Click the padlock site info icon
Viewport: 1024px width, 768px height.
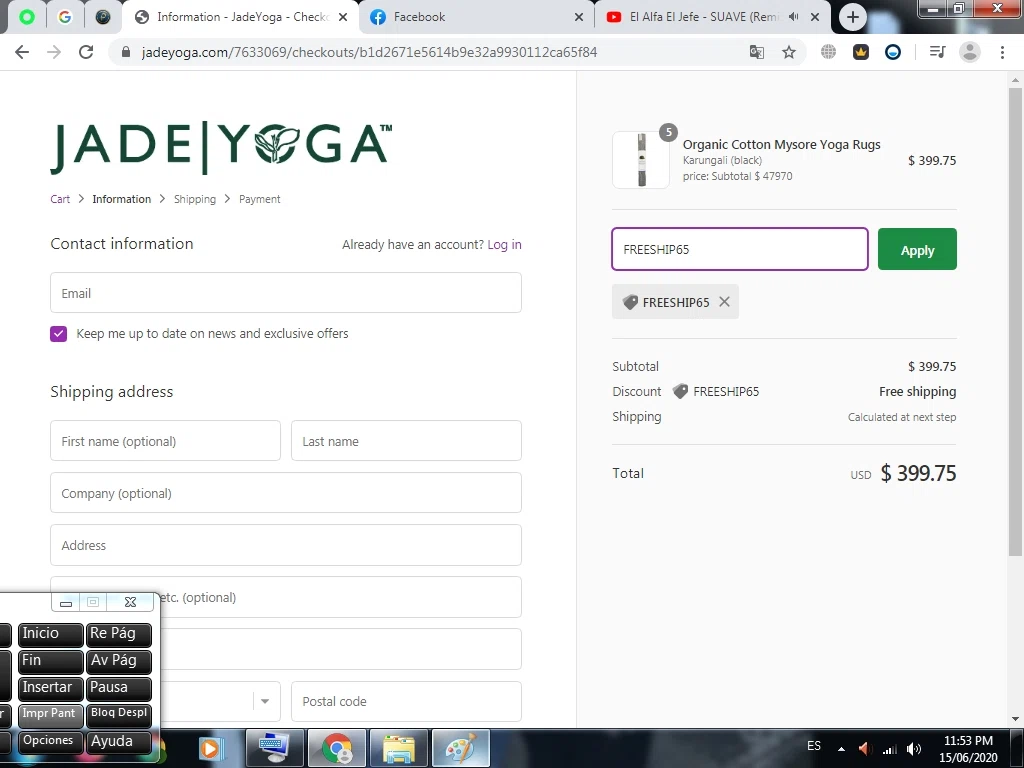tap(126, 52)
